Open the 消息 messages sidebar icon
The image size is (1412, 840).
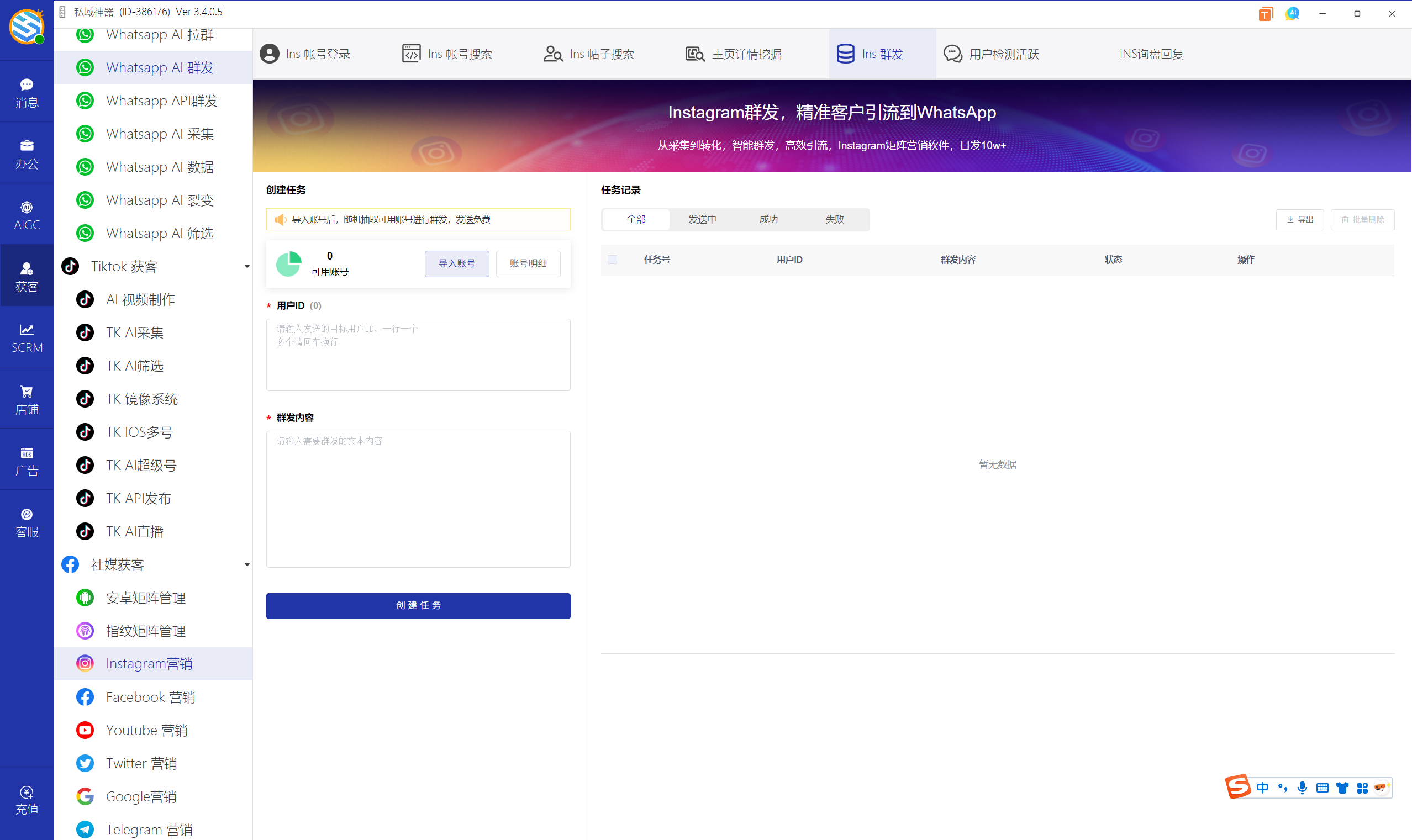[x=27, y=92]
